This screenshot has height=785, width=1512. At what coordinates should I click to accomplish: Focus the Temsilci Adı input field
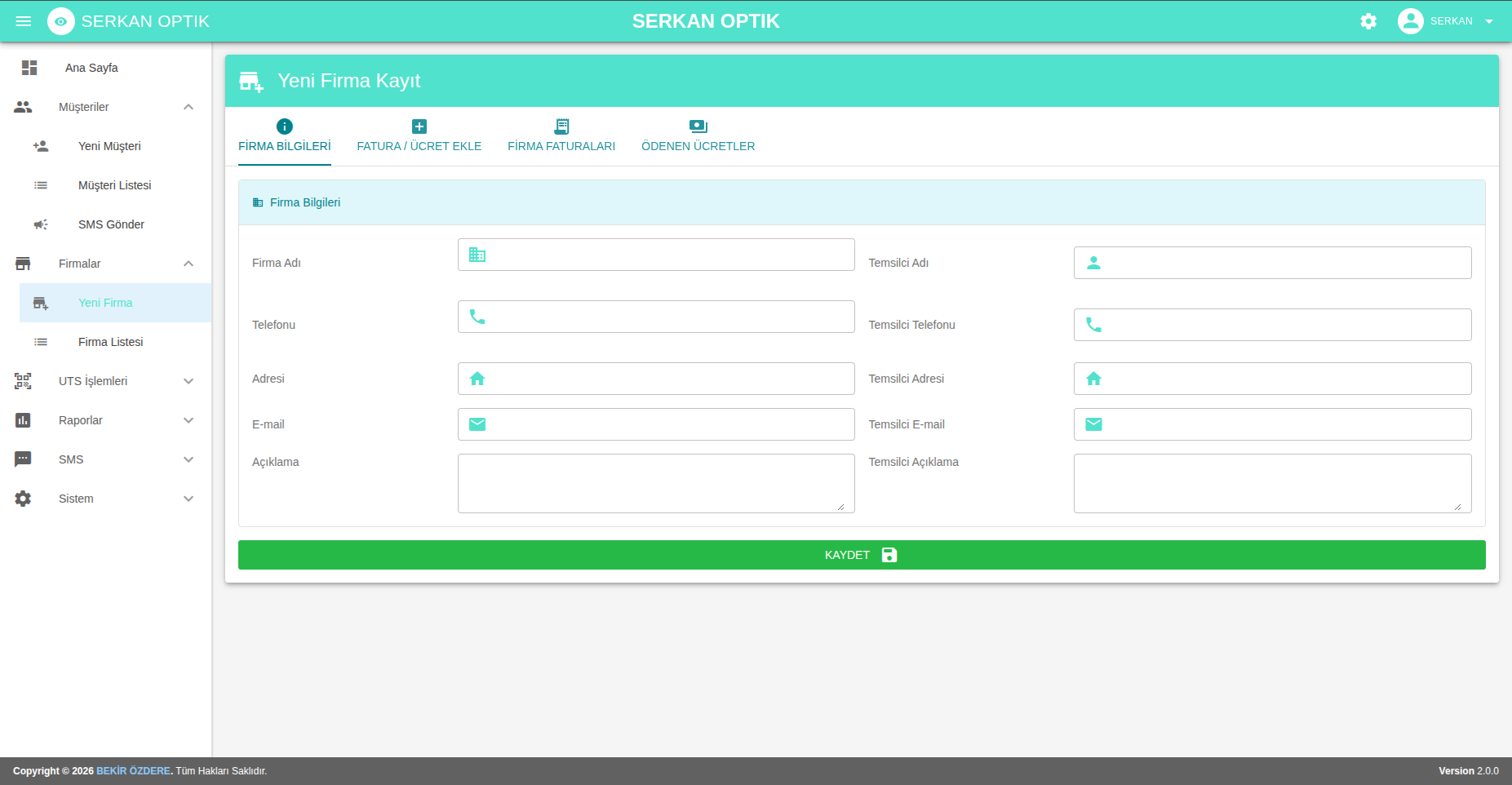click(x=1273, y=263)
